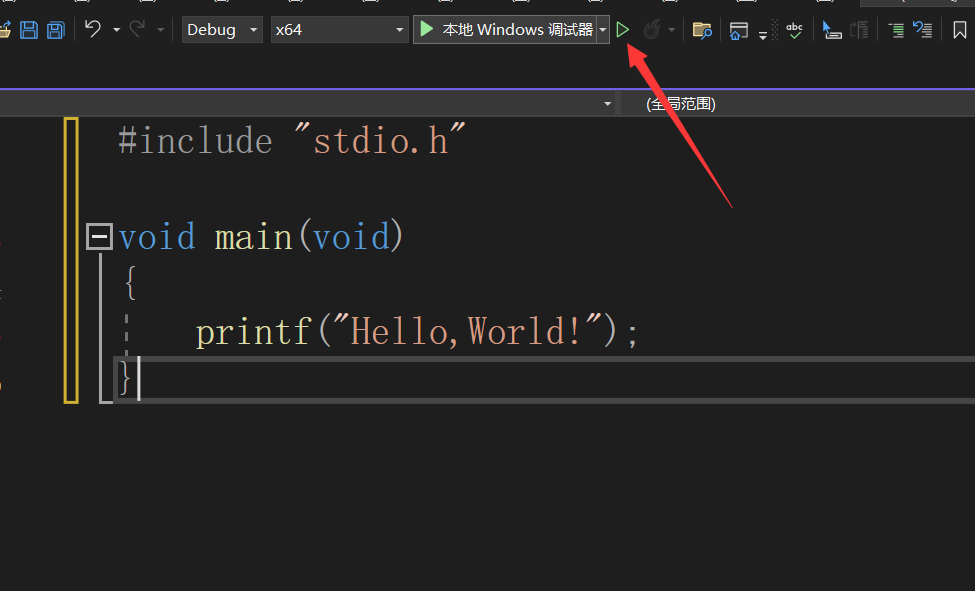
Task: Save the current file
Action: pyautogui.click(x=29, y=30)
